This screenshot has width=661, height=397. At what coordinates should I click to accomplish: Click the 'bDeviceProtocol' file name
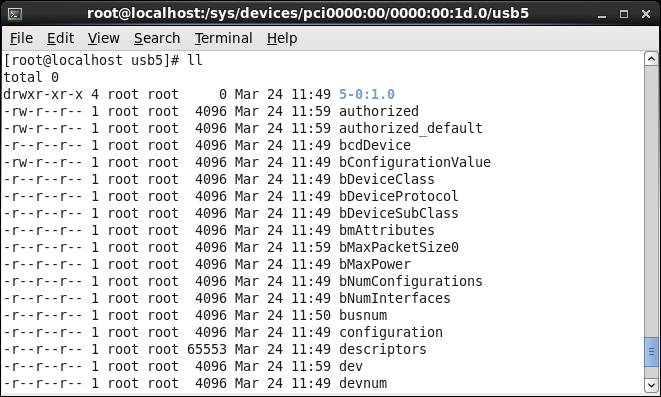398,196
